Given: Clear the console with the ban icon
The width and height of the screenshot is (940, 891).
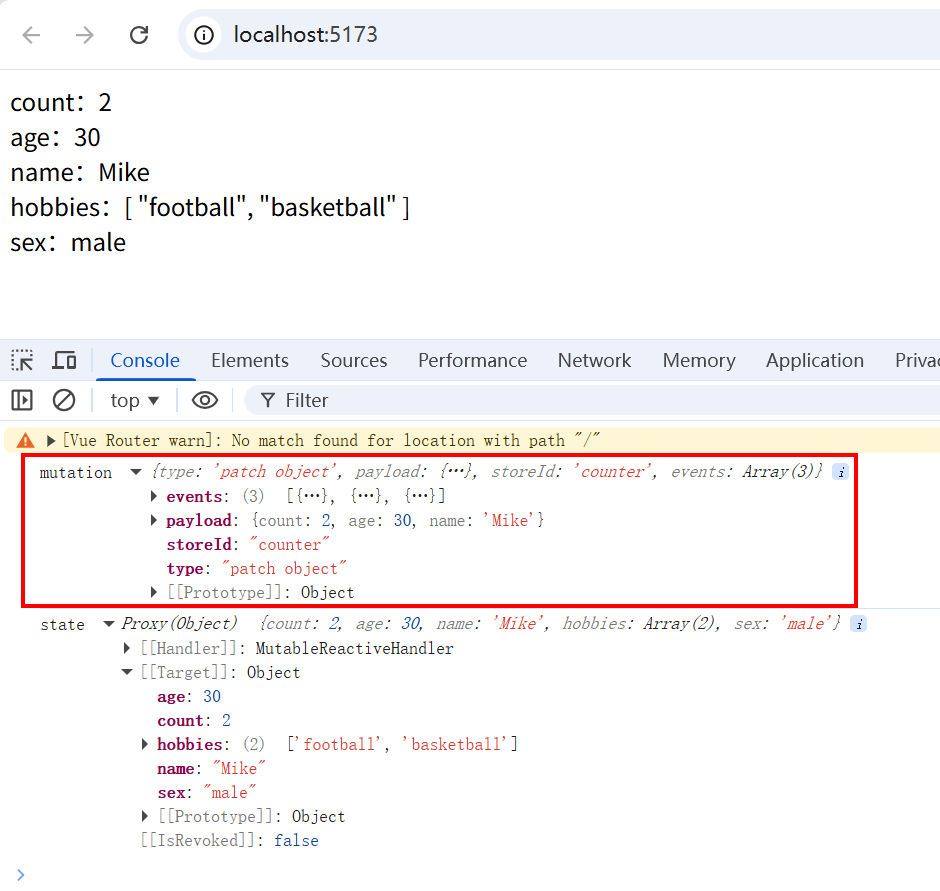Looking at the screenshot, I should tap(64, 400).
